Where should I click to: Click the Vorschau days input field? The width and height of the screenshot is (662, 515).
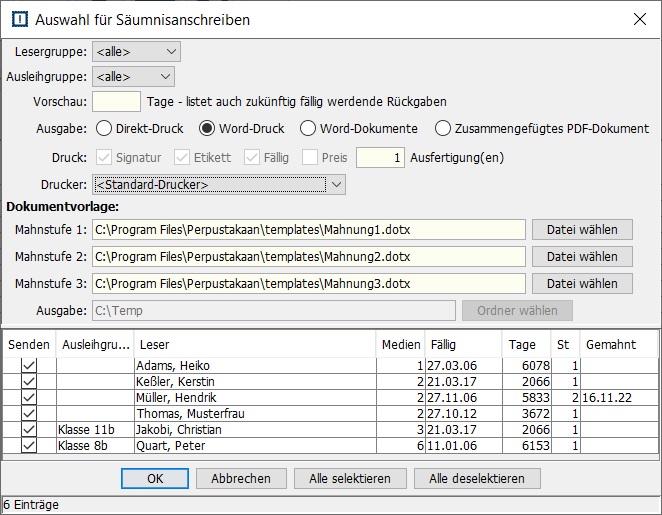pyautogui.click(x=116, y=101)
